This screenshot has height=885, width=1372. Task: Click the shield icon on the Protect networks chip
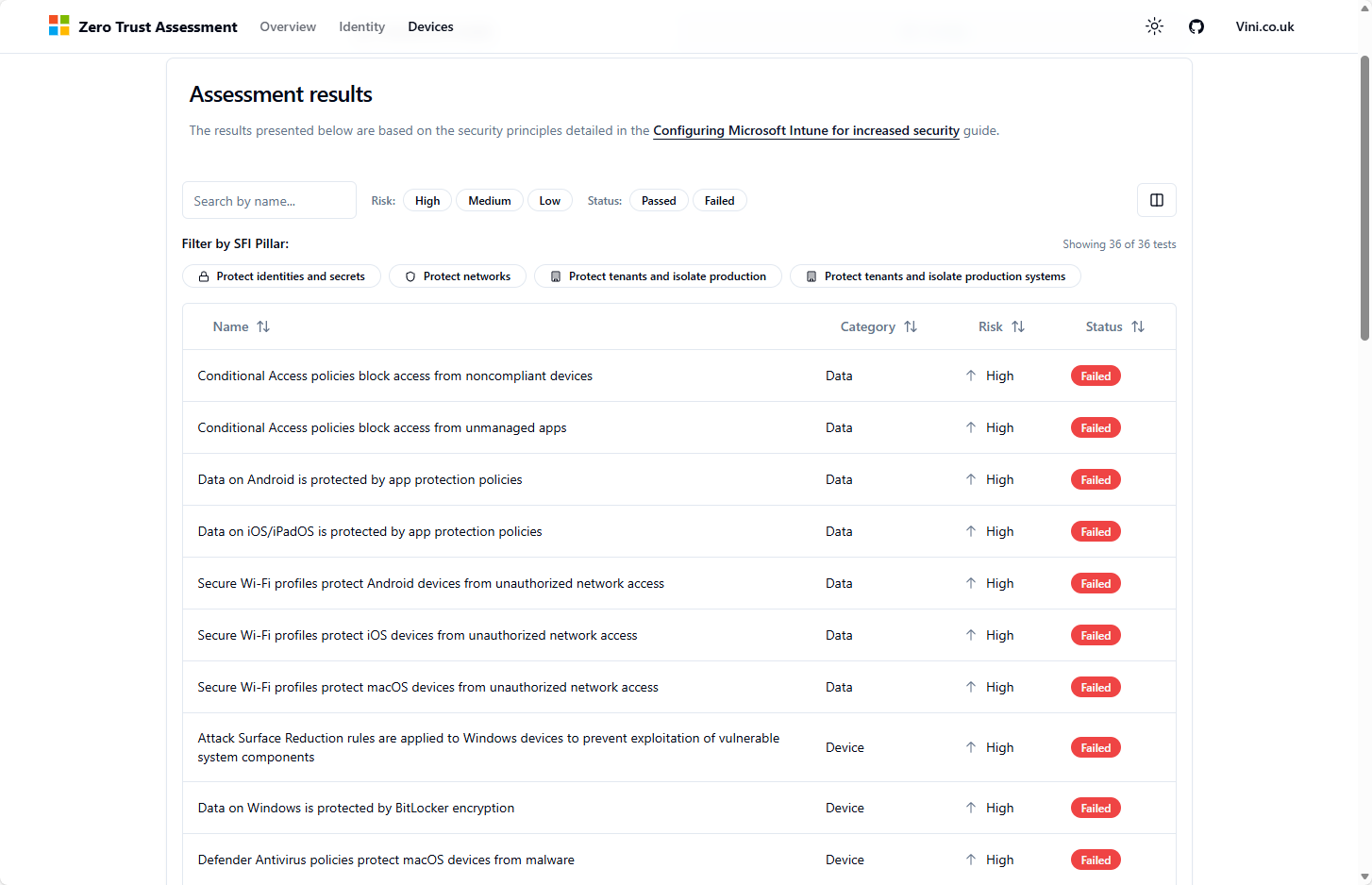[410, 276]
